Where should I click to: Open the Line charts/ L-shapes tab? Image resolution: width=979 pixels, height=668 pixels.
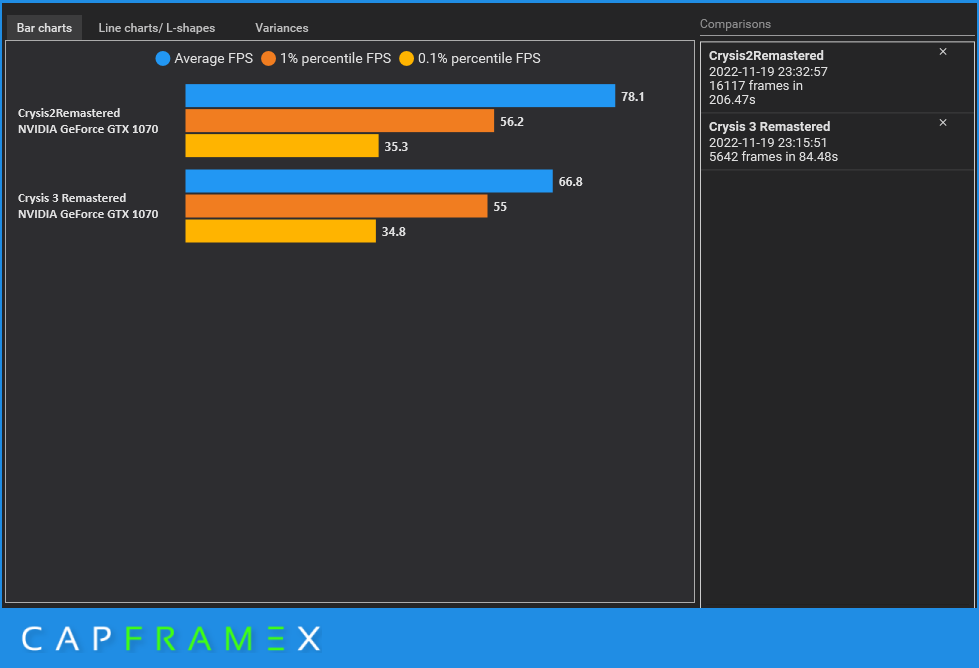157,28
